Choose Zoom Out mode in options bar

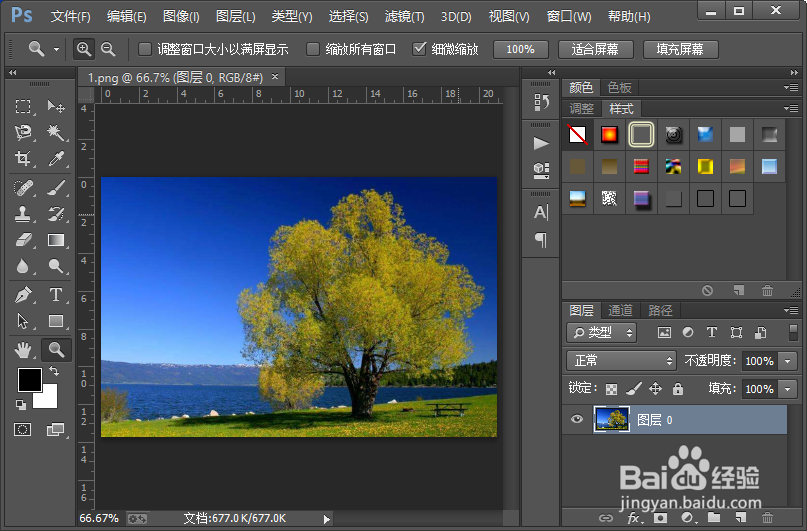click(x=108, y=49)
